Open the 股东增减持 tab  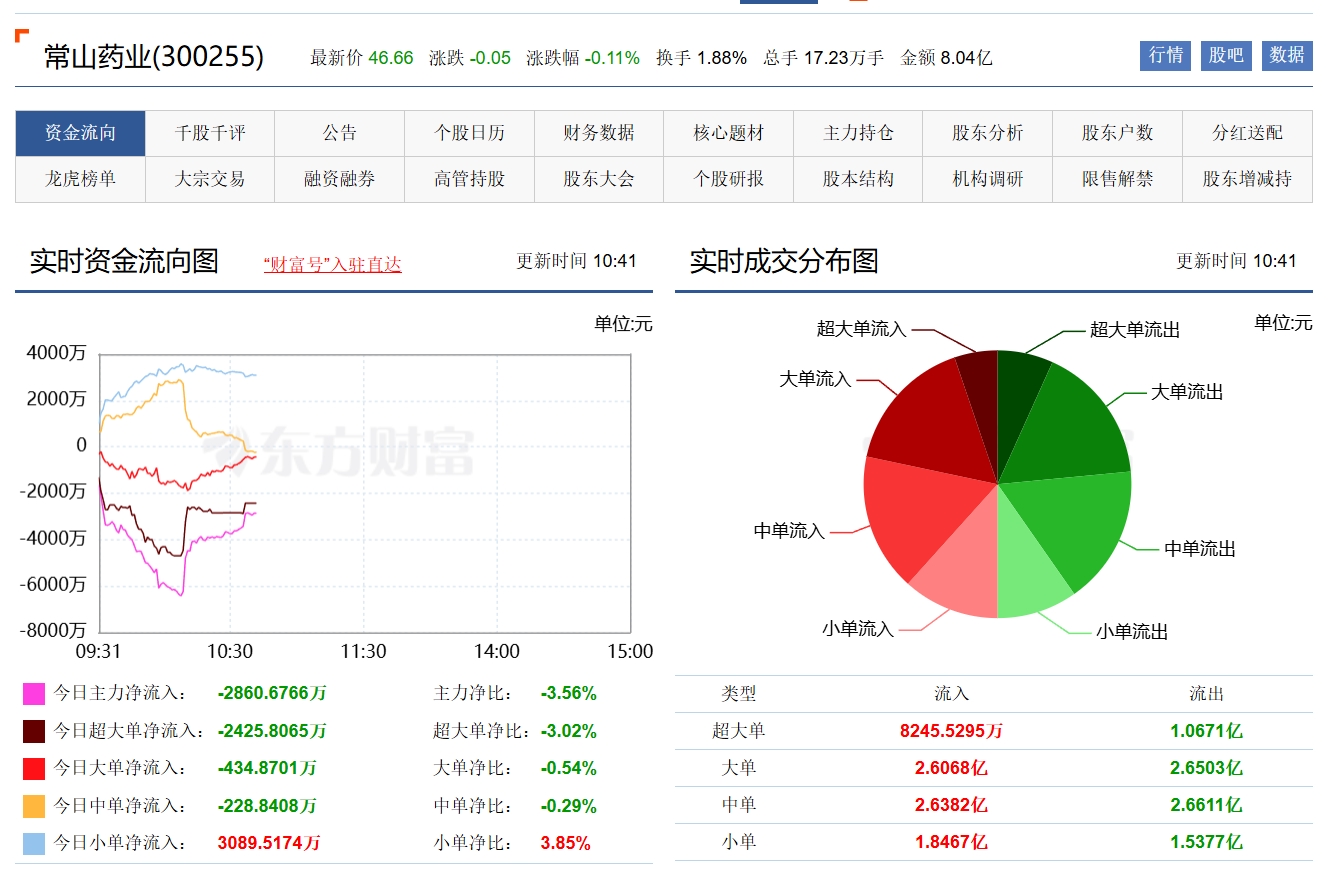[1248, 179]
